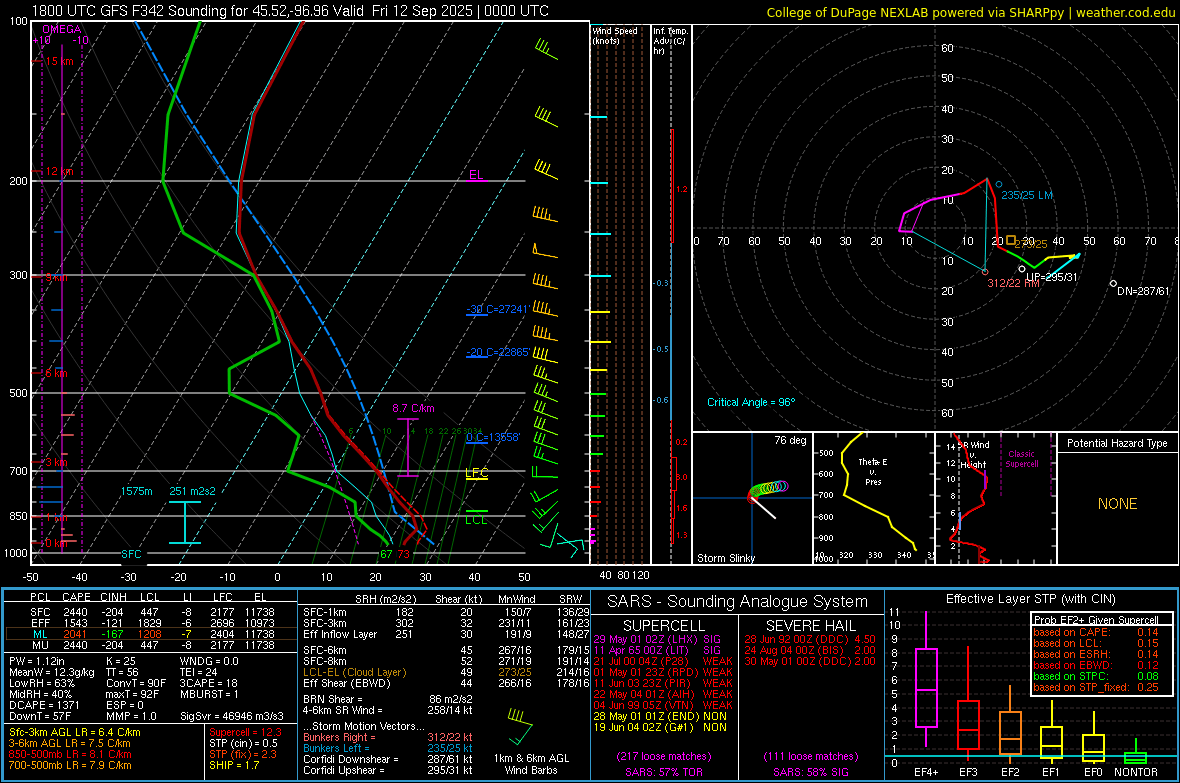Click the cyan effective inflow layer bracket
The height and width of the screenshot is (783, 1180).
pos(185,523)
